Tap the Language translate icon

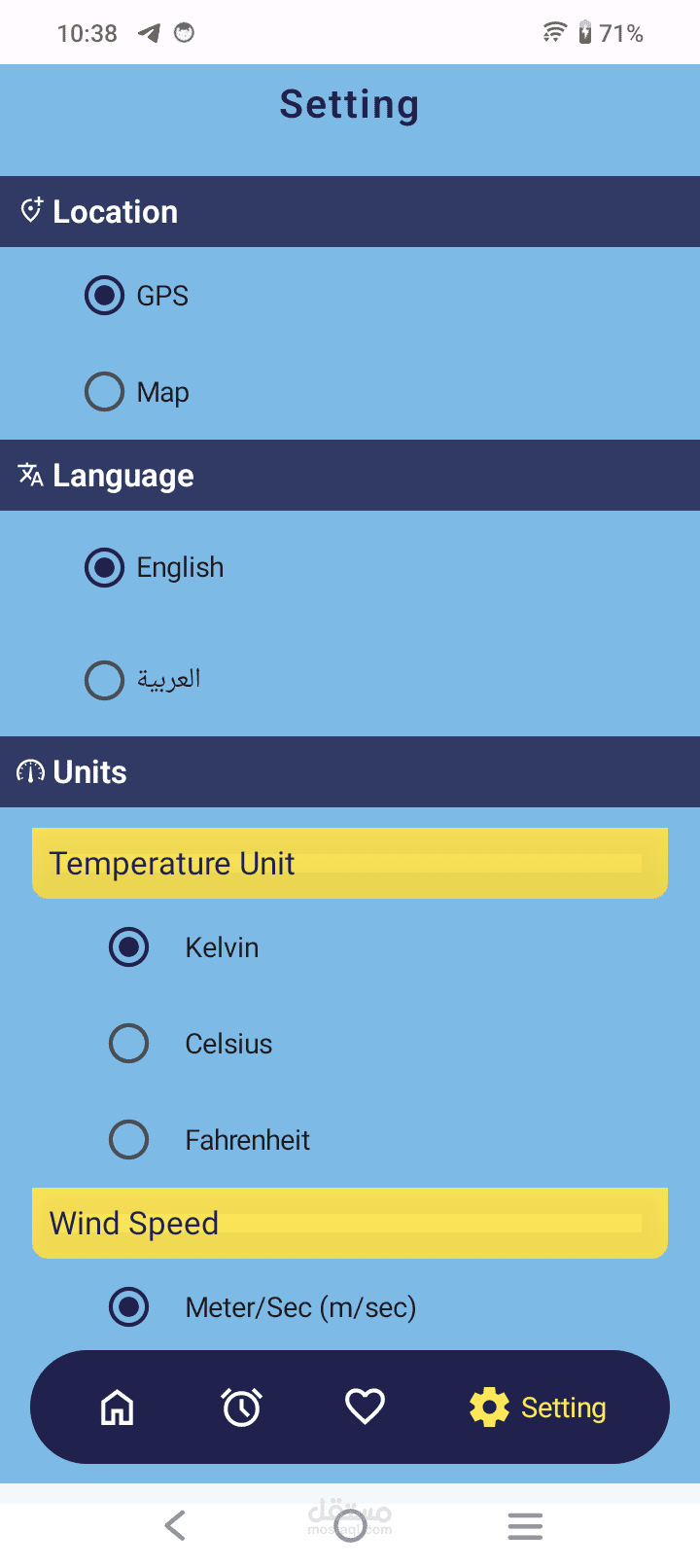(x=31, y=475)
